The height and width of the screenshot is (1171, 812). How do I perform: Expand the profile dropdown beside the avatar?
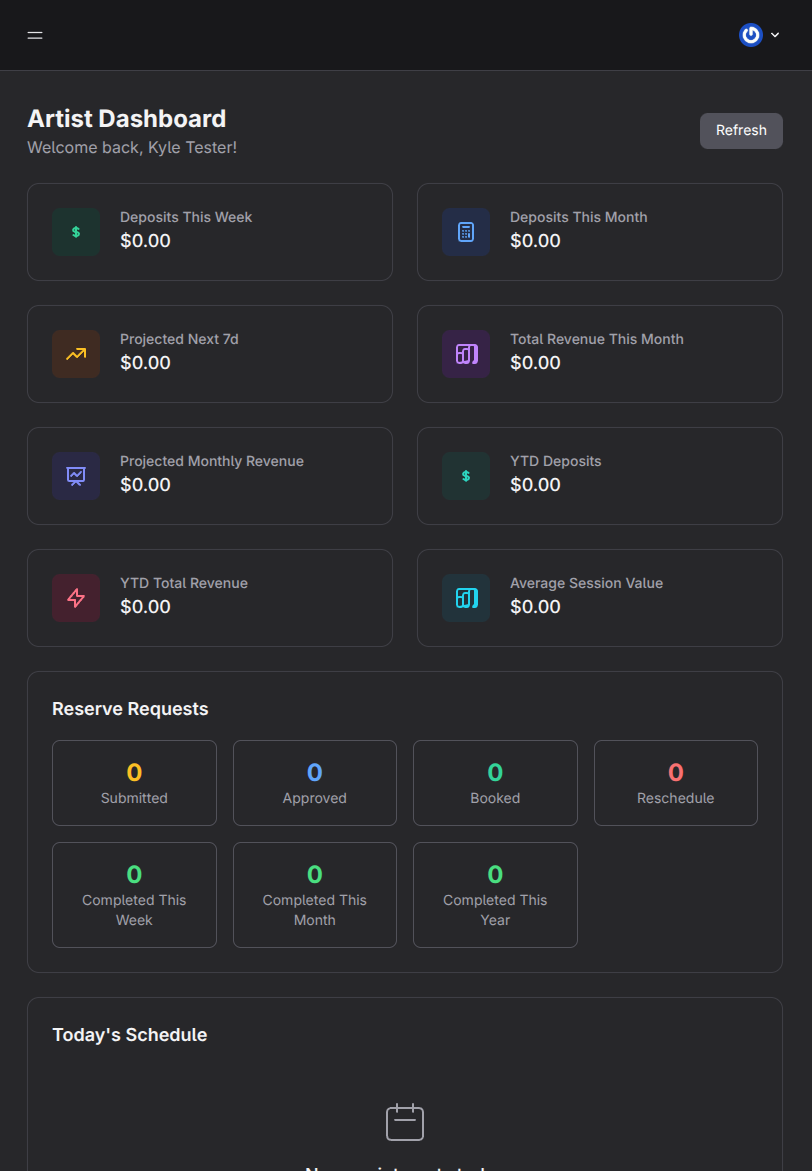772,34
